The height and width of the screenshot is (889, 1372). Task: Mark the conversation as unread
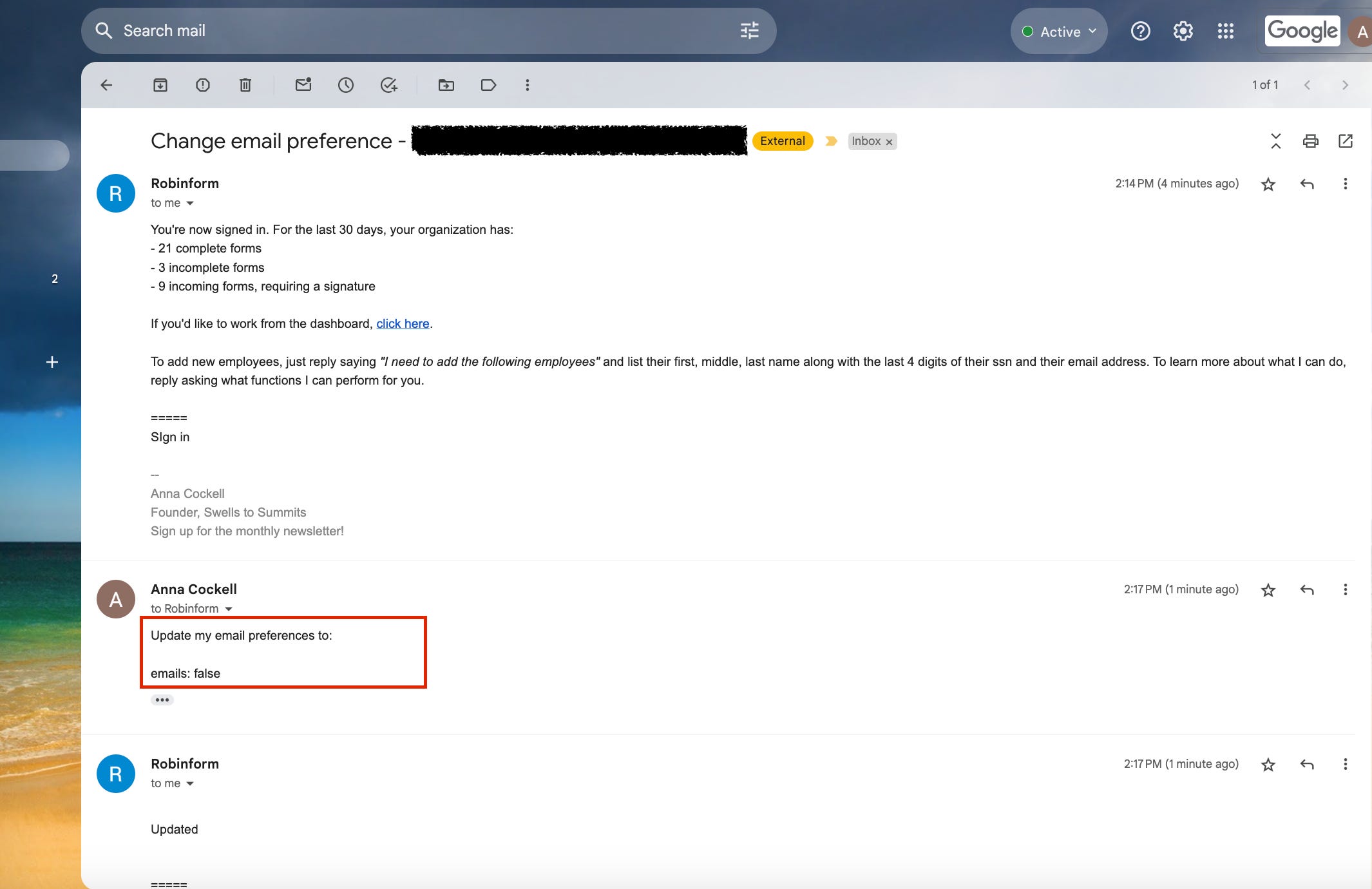click(303, 85)
